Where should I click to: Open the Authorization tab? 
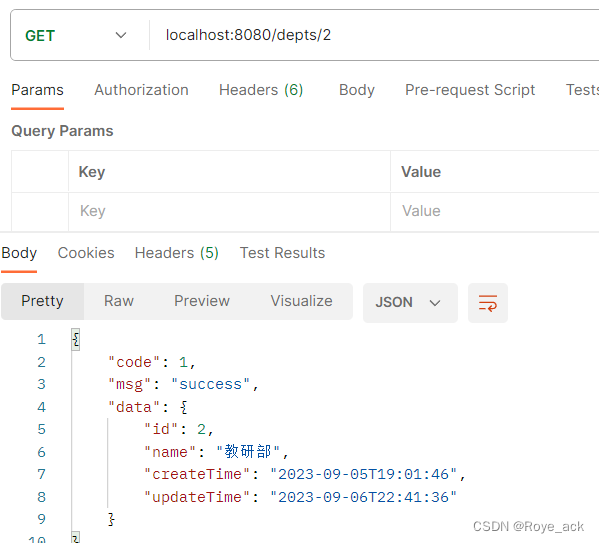click(141, 90)
